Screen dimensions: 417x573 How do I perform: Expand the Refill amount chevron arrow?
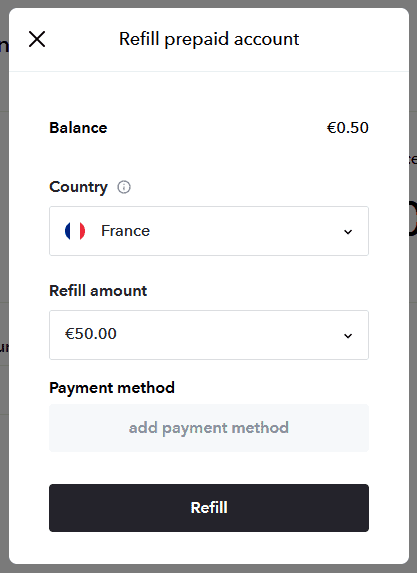pos(348,335)
